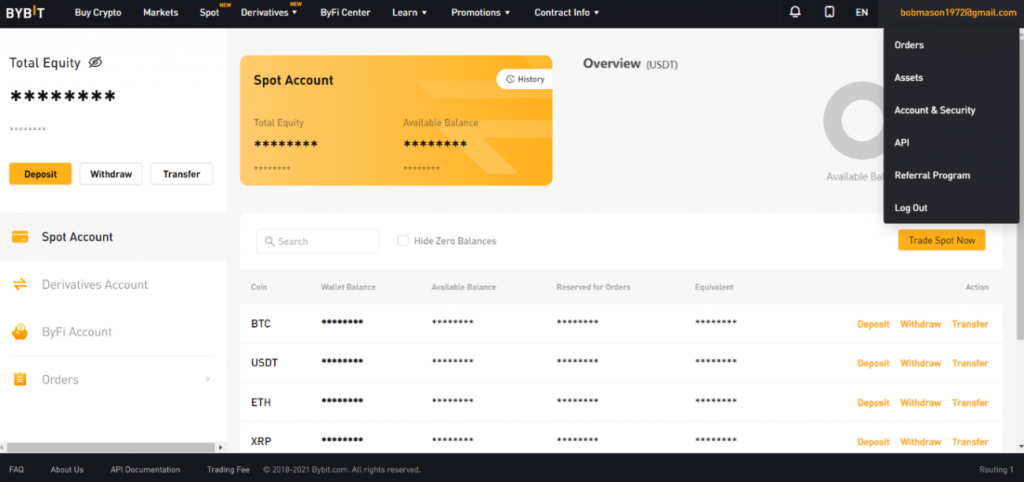The image size is (1024, 482).
Task: Click the overview donut chart
Action: (x=854, y=121)
